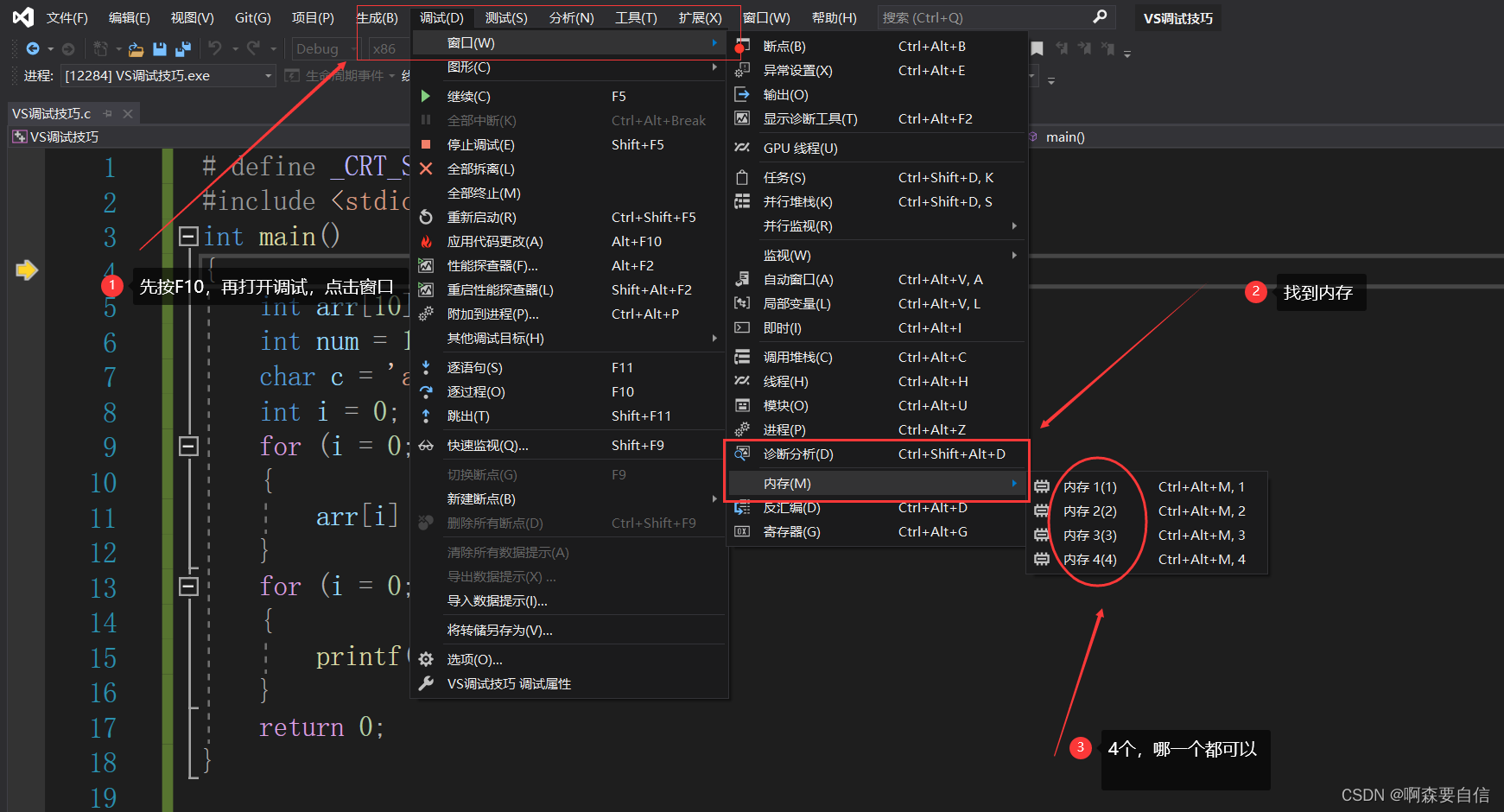Choose 内存 4(4) from the memory submenu
The width and height of the screenshot is (1504, 812).
1147,559
